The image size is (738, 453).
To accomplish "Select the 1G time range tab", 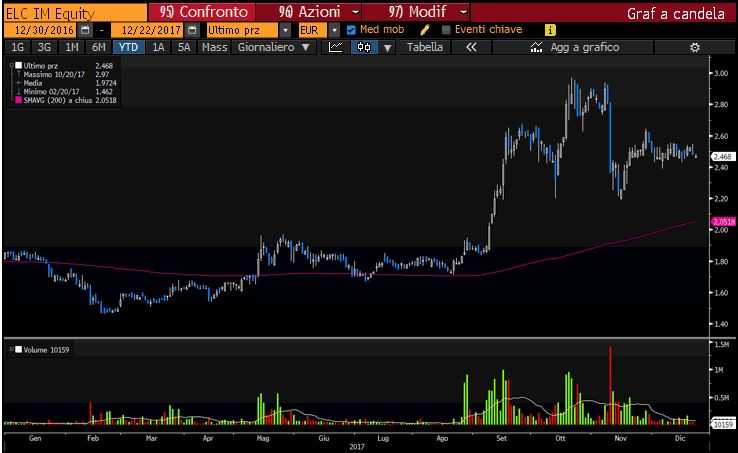I will pos(17,47).
